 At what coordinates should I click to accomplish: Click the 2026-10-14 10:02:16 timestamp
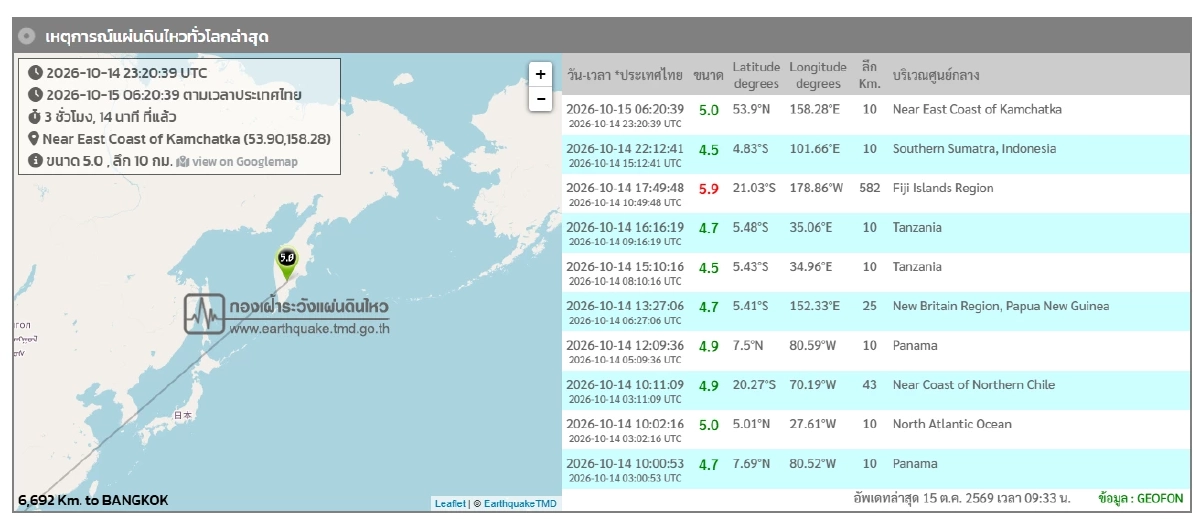[625, 424]
